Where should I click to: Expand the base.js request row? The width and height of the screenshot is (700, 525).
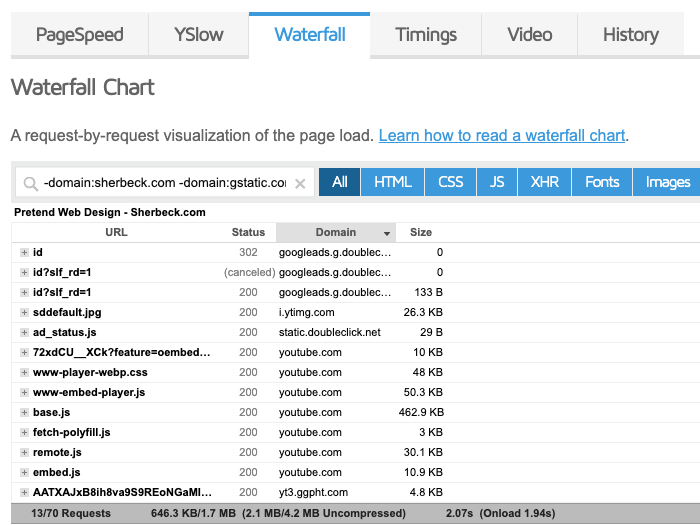click(x=24, y=412)
